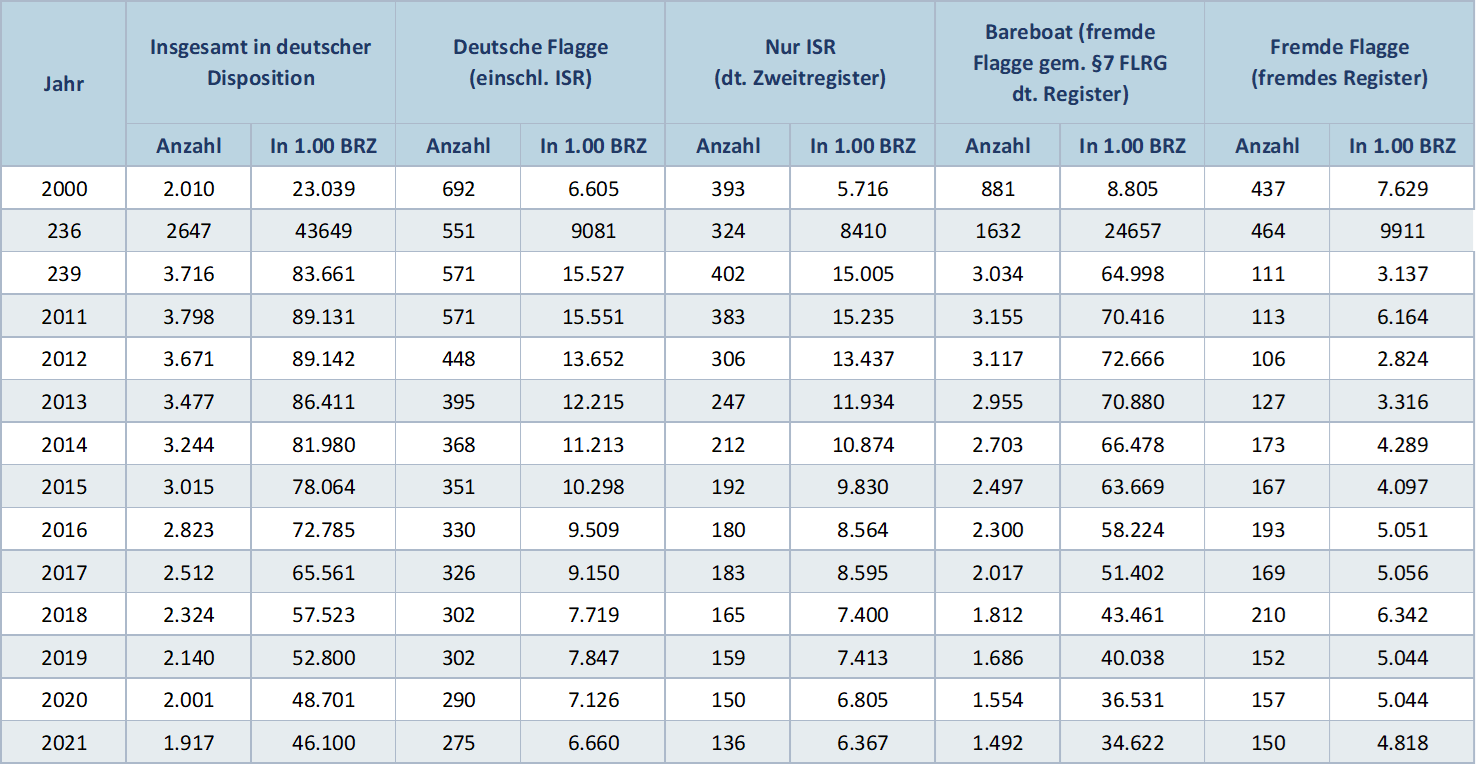Image resolution: width=1476 pixels, height=765 pixels.
Task: Click the year cell "2014"
Action: [x=64, y=445]
